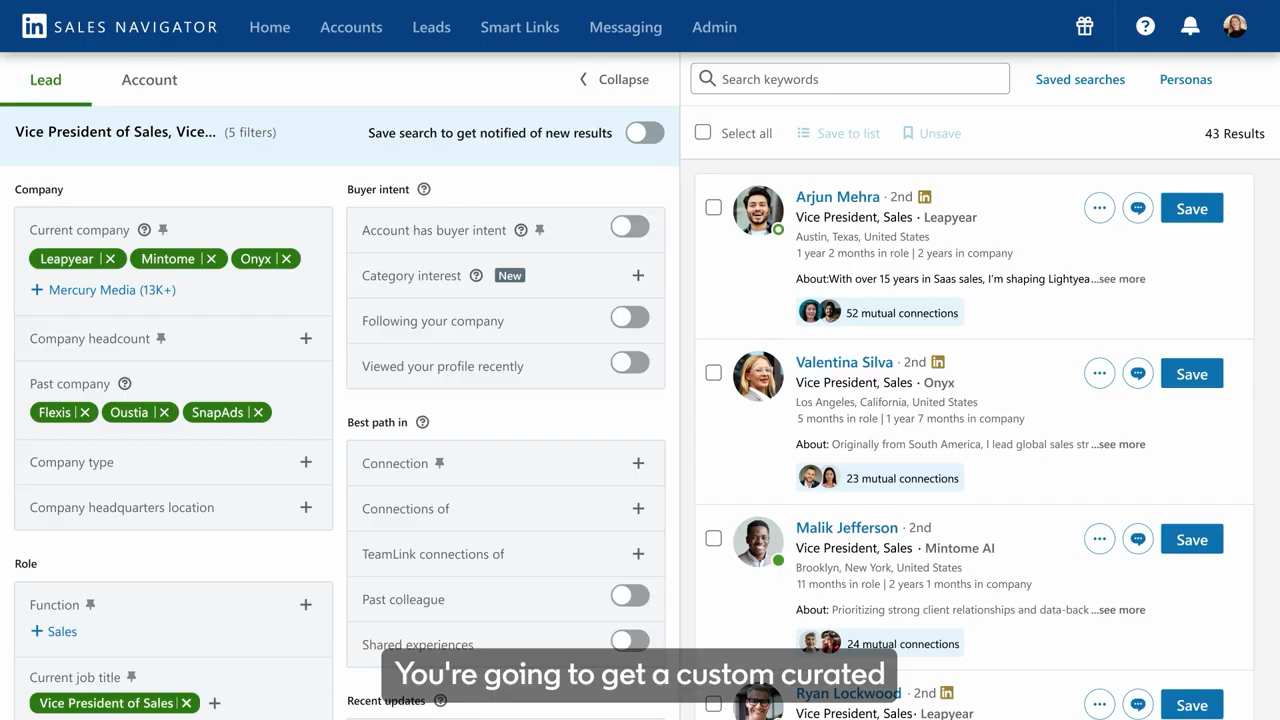Enable Following your company toggle

(x=630, y=318)
